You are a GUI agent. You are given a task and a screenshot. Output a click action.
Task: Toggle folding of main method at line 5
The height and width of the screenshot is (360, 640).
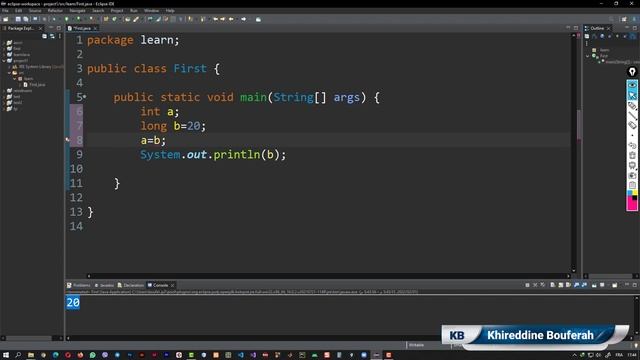tap(84, 97)
